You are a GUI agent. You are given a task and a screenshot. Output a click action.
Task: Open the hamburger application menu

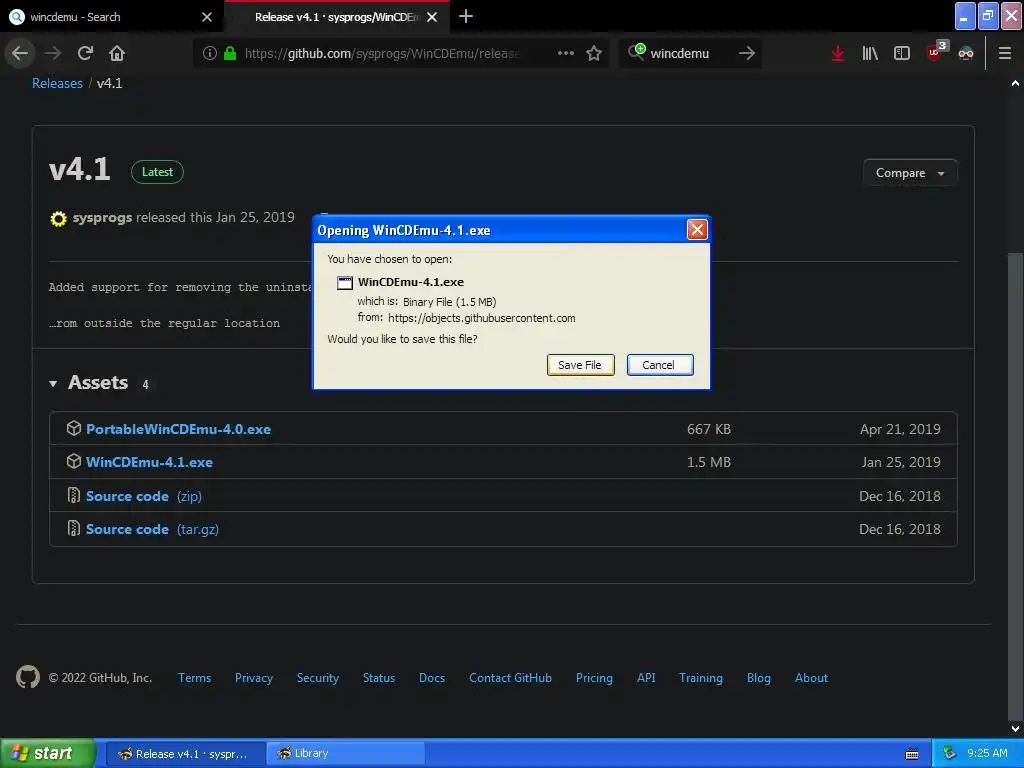coord(1005,54)
